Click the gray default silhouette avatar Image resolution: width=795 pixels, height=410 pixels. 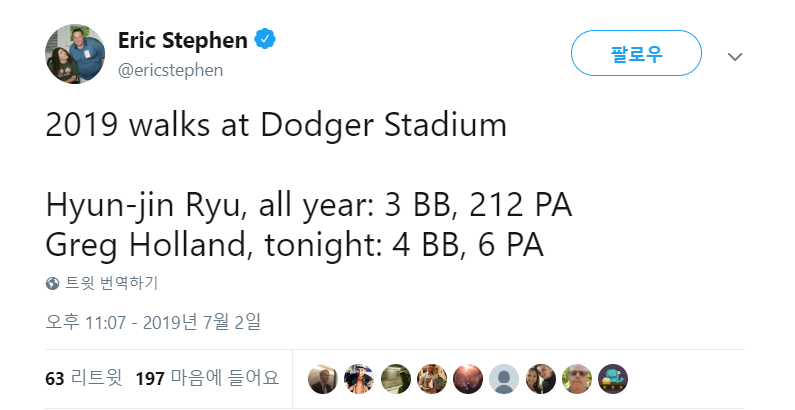[x=504, y=378]
